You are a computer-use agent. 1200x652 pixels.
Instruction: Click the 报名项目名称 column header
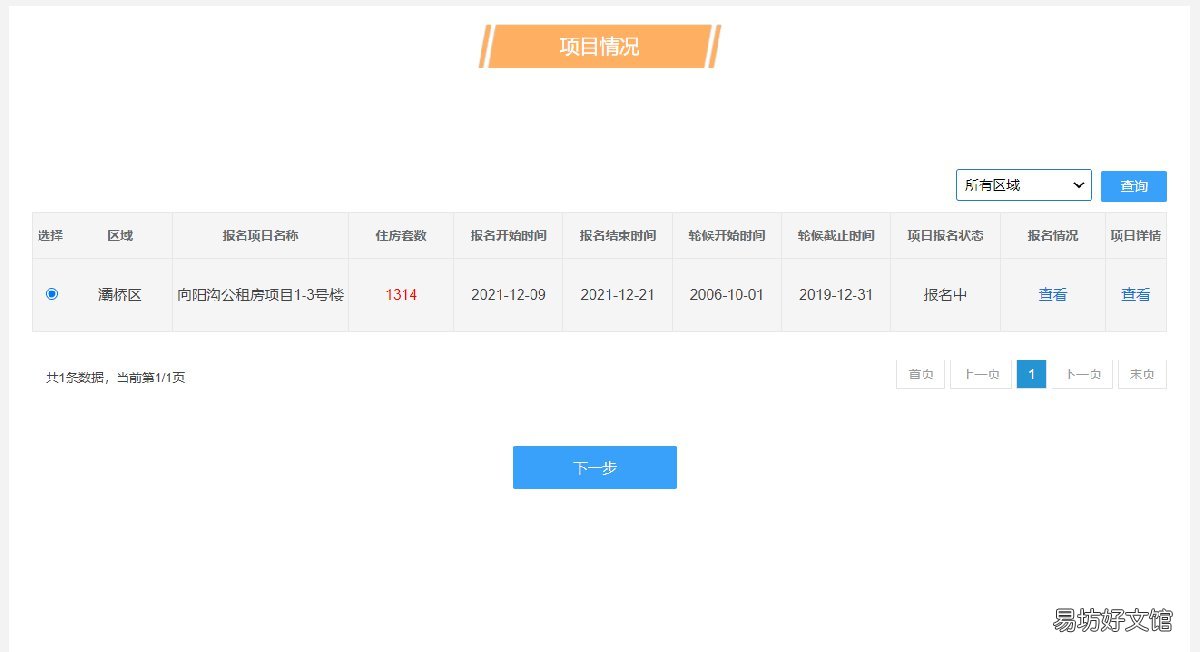pyautogui.click(x=260, y=236)
